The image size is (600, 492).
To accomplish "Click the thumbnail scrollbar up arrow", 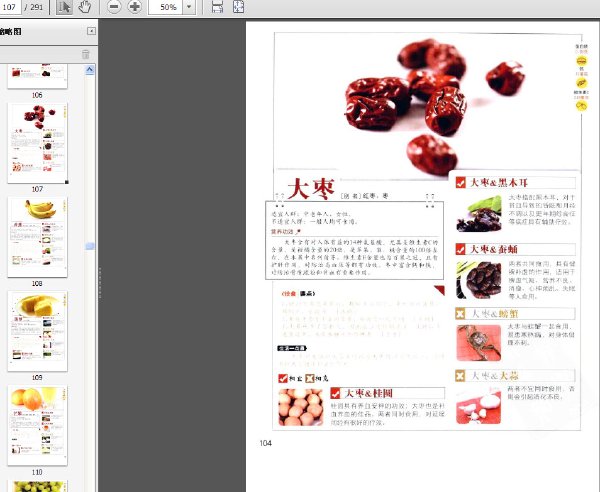I will [x=90, y=70].
